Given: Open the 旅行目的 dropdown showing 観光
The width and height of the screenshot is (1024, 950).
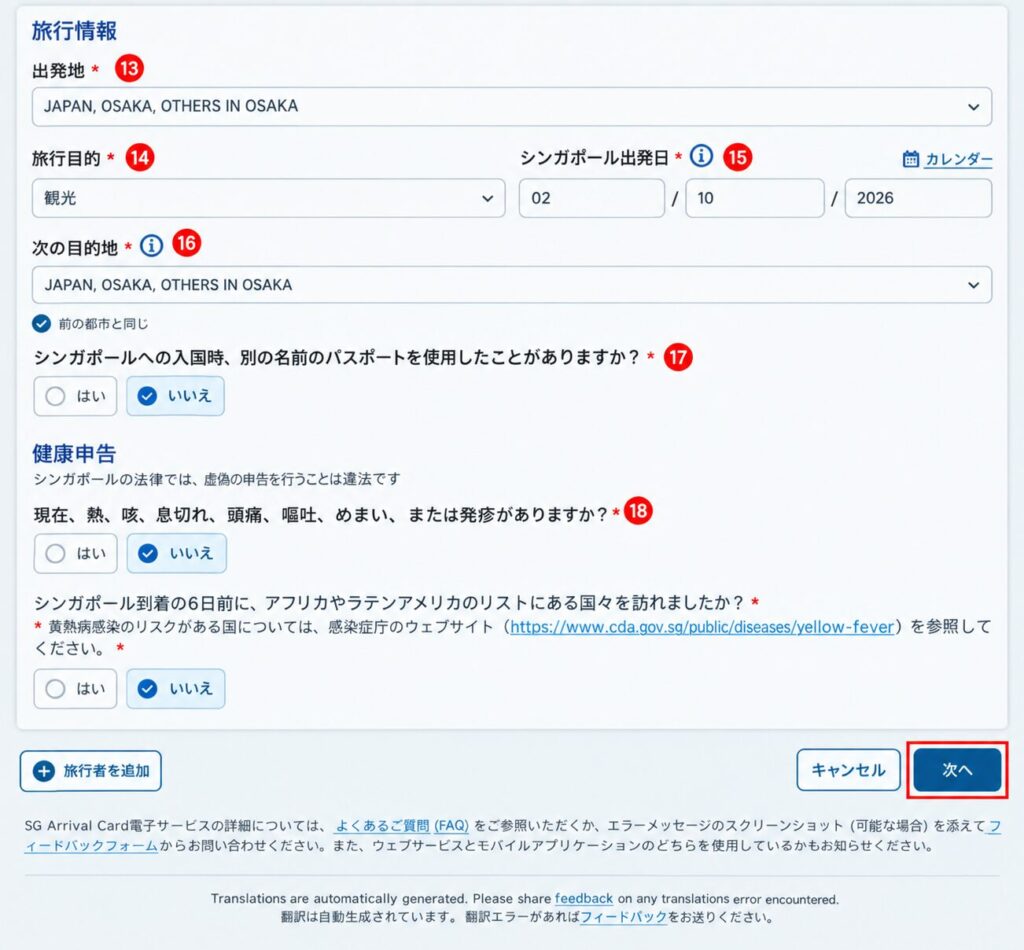Looking at the screenshot, I should pyautogui.click(x=268, y=198).
